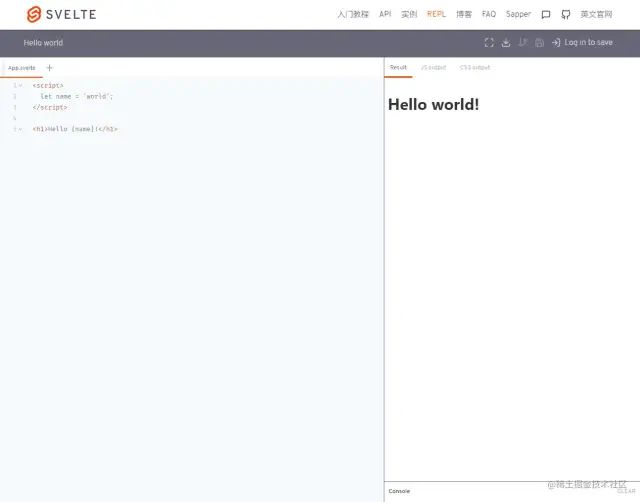Open the FAQ navigation link
Screen dimensions: 640x502
pos(489,14)
